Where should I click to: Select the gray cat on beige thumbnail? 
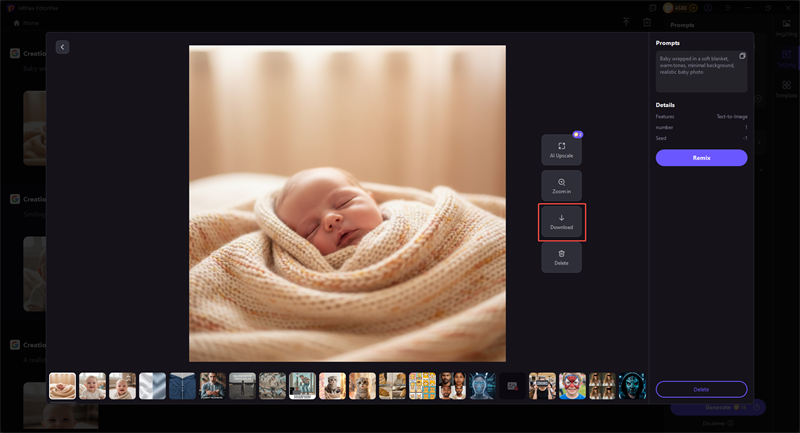pos(362,386)
